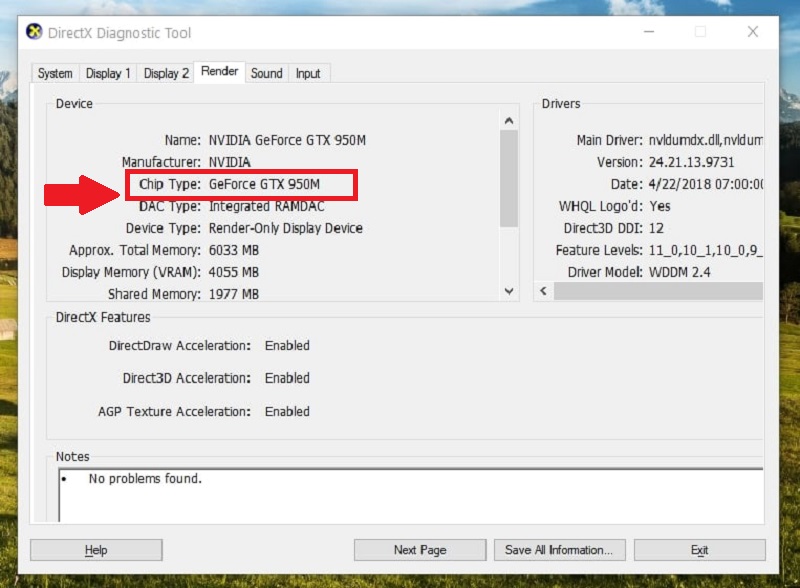Switch to the Input tab
The height and width of the screenshot is (588, 800).
(x=309, y=72)
